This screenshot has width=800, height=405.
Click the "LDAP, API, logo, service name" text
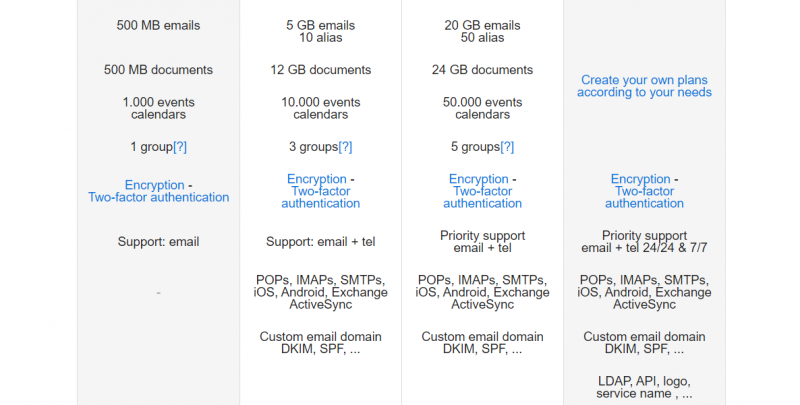pos(644,388)
